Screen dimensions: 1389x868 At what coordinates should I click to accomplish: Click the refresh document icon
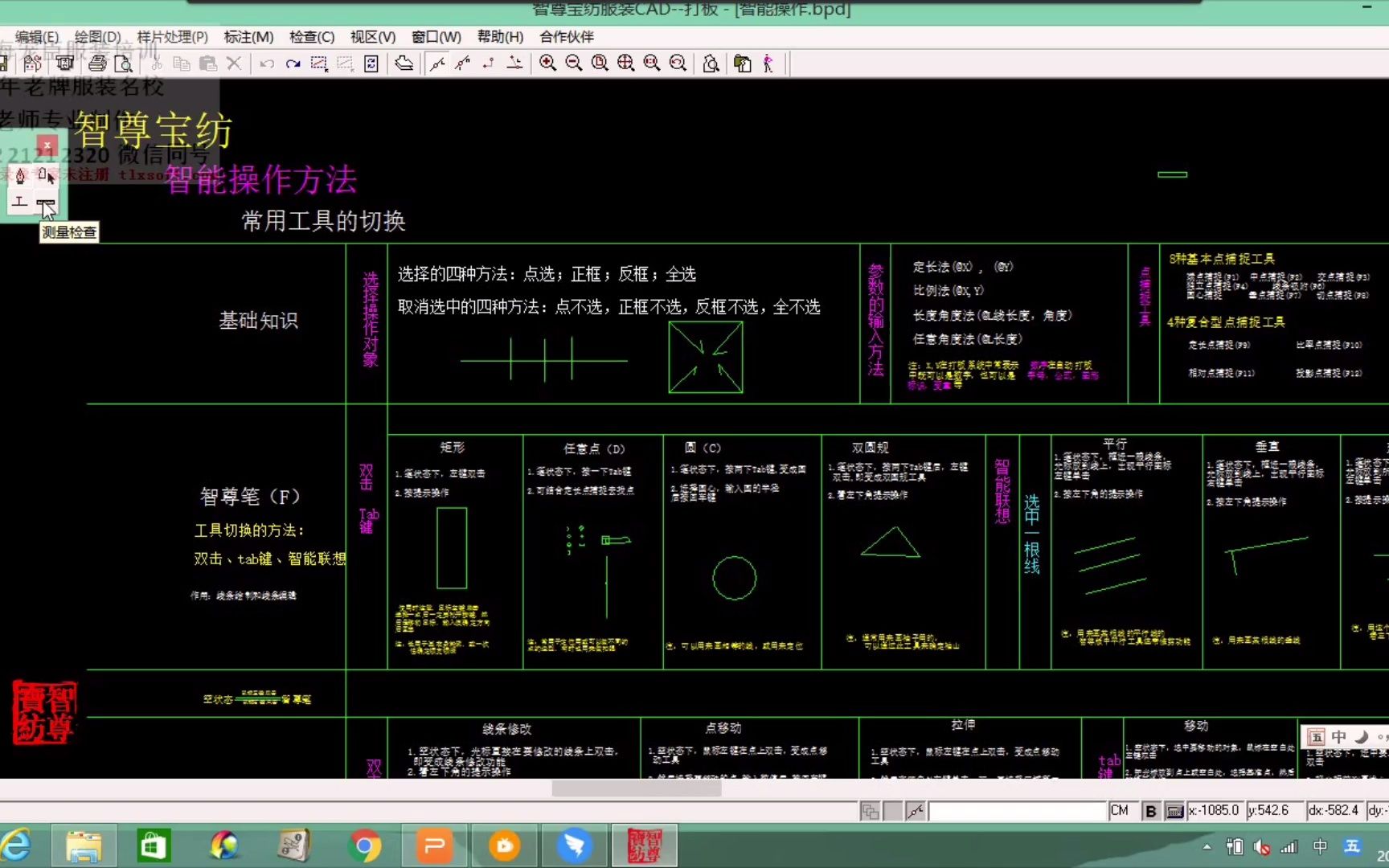(x=371, y=63)
